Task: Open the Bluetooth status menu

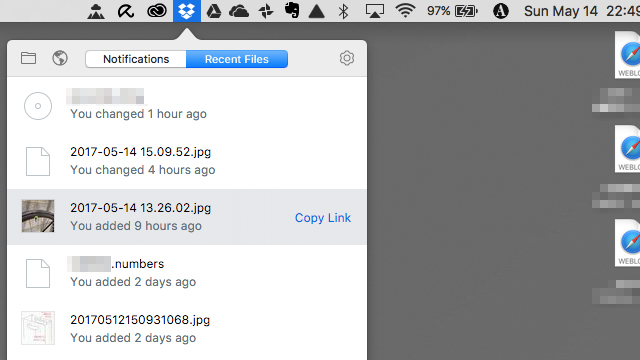Action: 343,11
